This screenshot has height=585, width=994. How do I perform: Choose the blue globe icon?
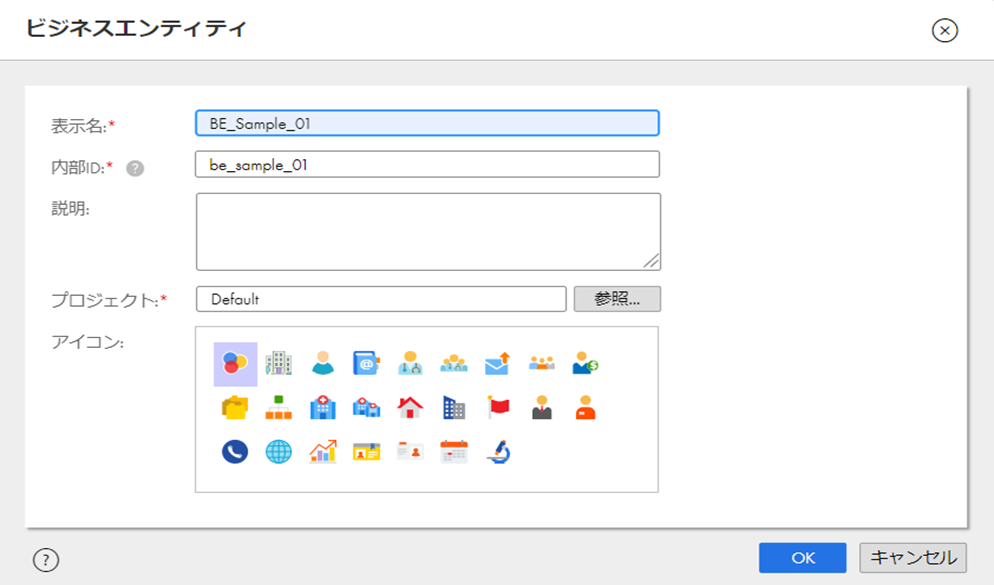(279, 452)
